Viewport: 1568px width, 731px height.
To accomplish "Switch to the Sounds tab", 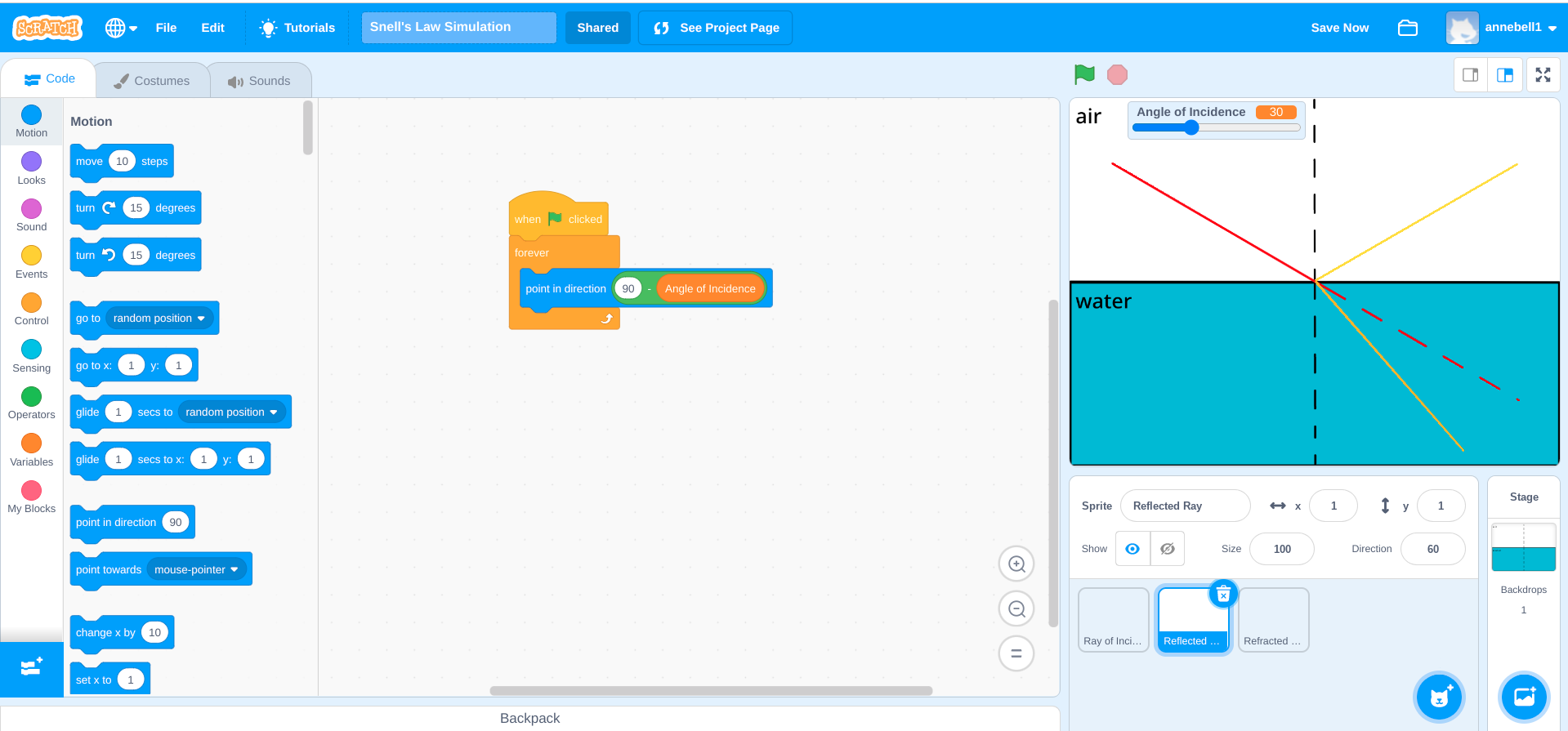I will tap(259, 81).
